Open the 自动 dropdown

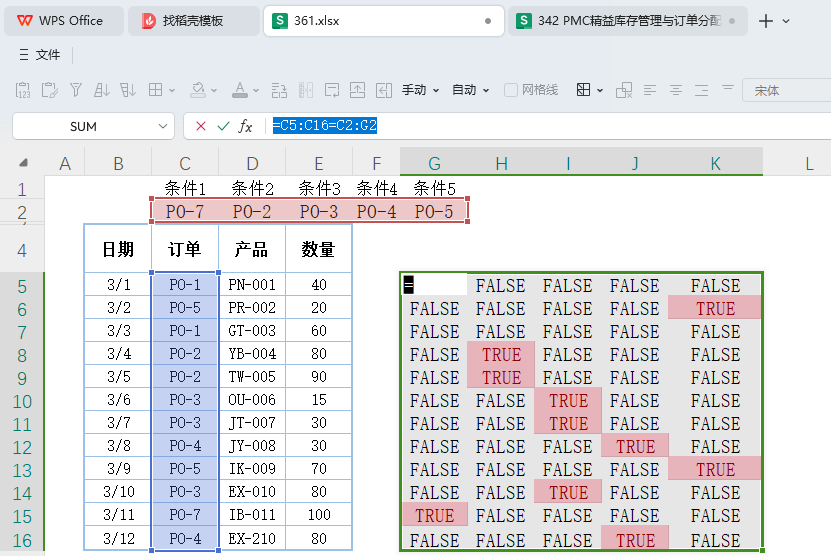pos(470,90)
